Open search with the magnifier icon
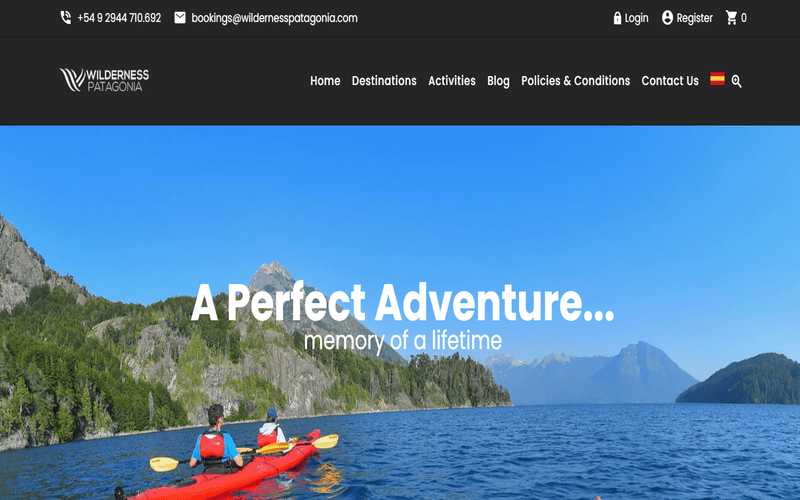 (736, 81)
